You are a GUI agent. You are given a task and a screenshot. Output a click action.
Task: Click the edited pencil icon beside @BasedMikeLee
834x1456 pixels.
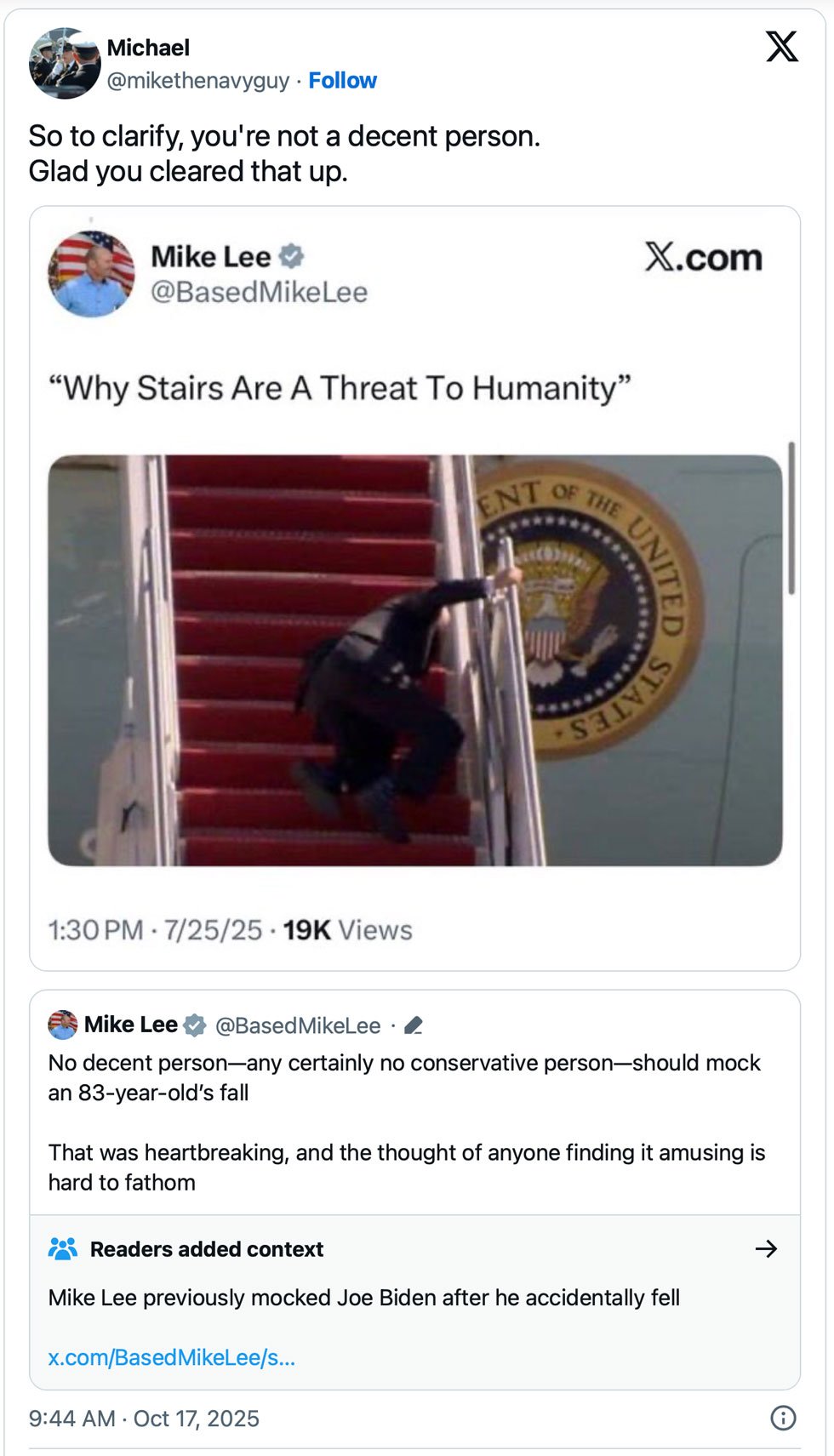tap(414, 1025)
